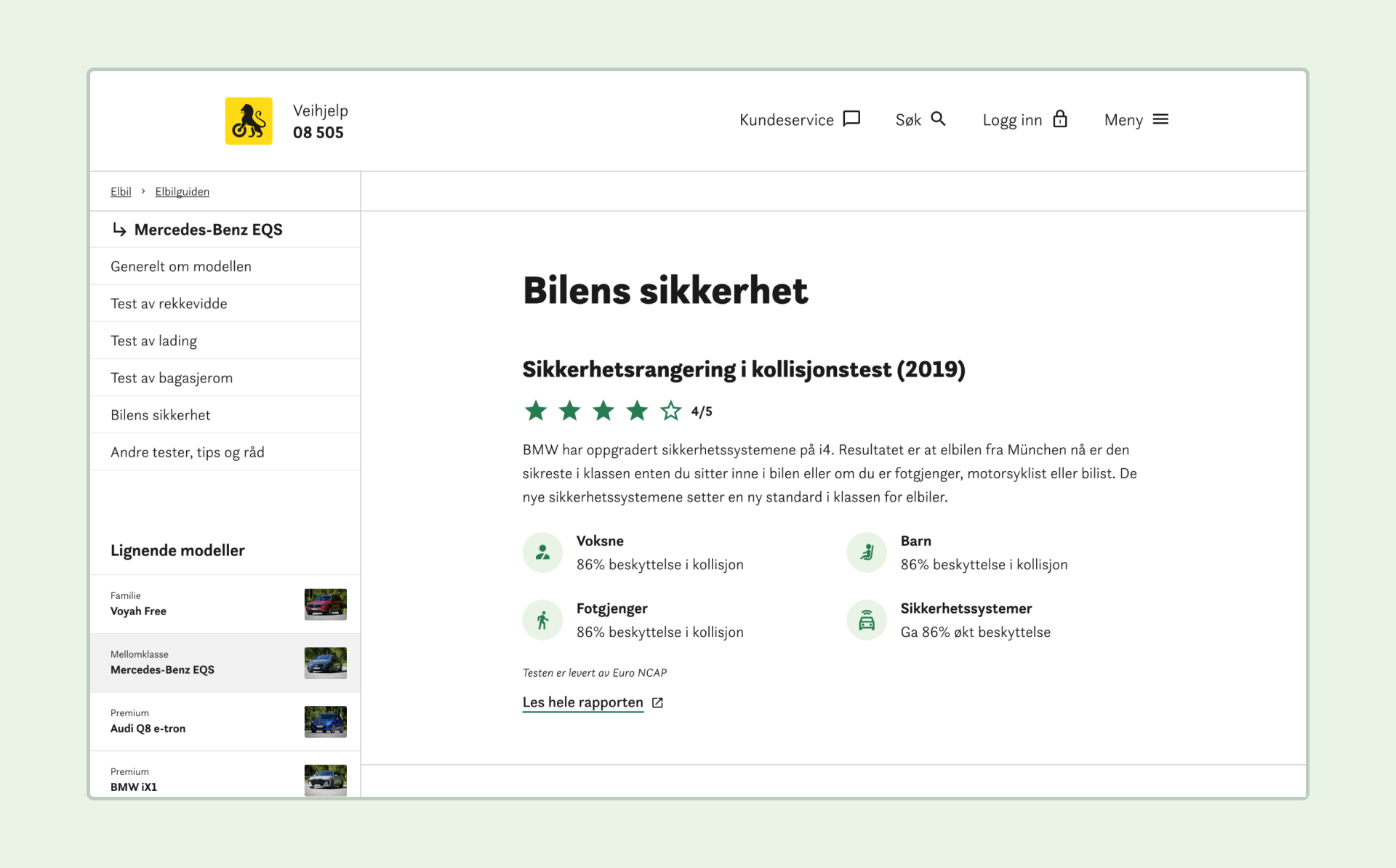Click the Fotgjenger pedestrian icon

click(x=542, y=620)
